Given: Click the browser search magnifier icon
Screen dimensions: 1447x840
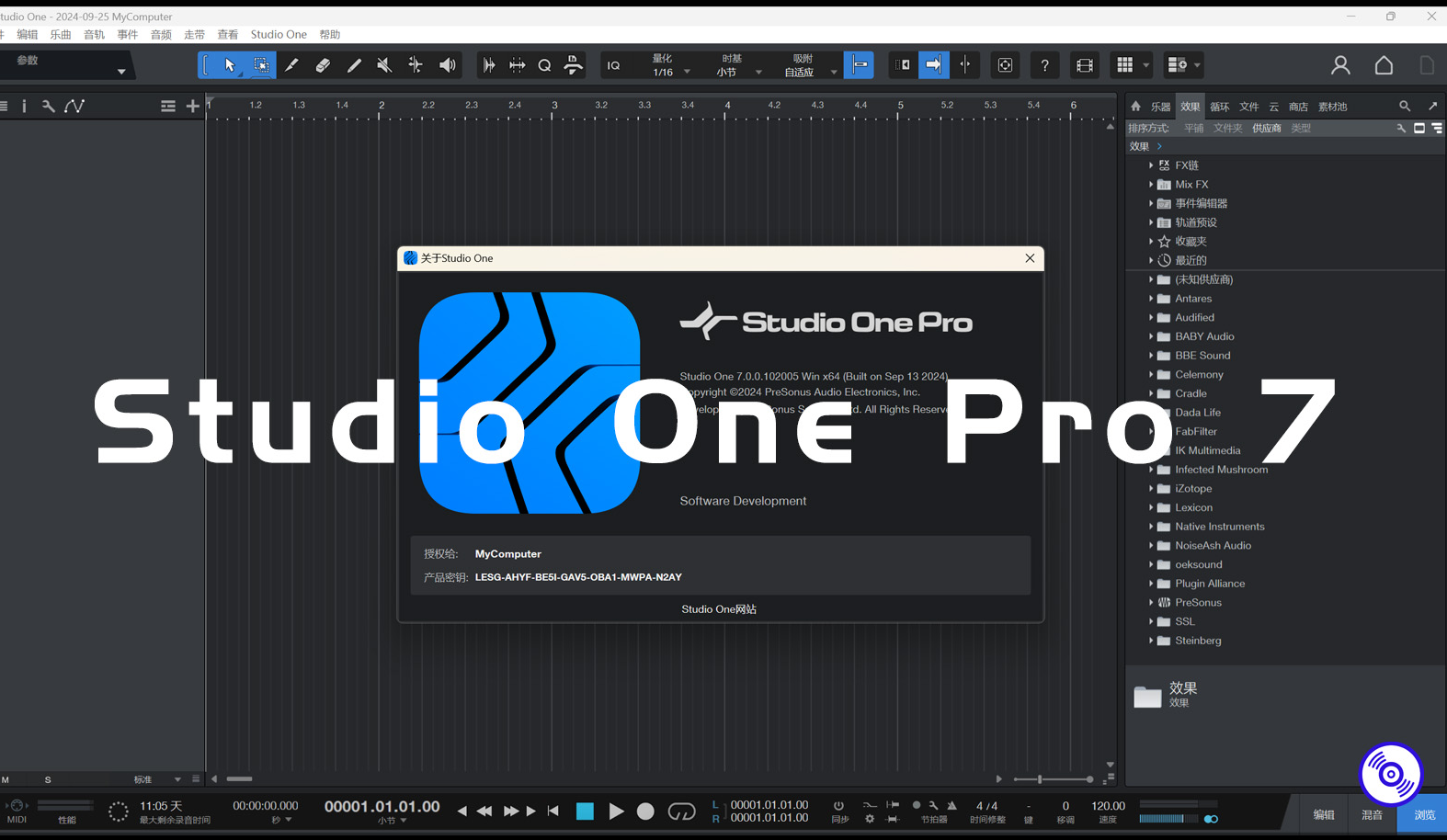Looking at the screenshot, I should (1405, 107).
